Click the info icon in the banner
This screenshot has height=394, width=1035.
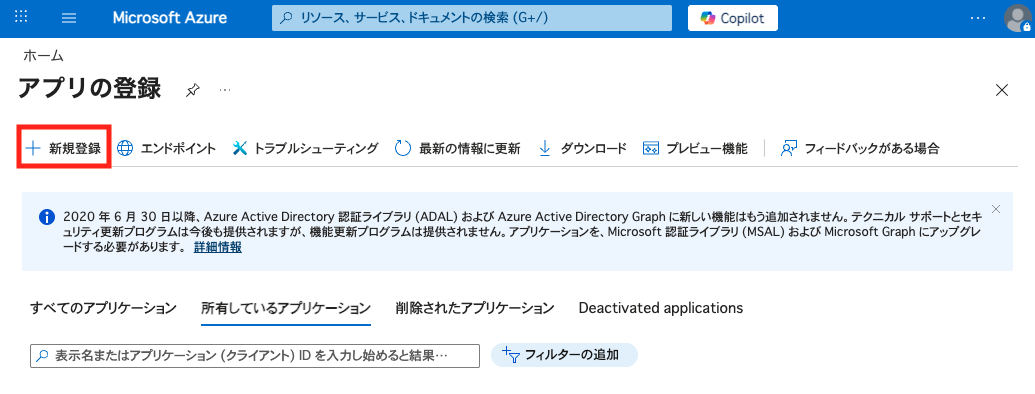pos(46,216)
